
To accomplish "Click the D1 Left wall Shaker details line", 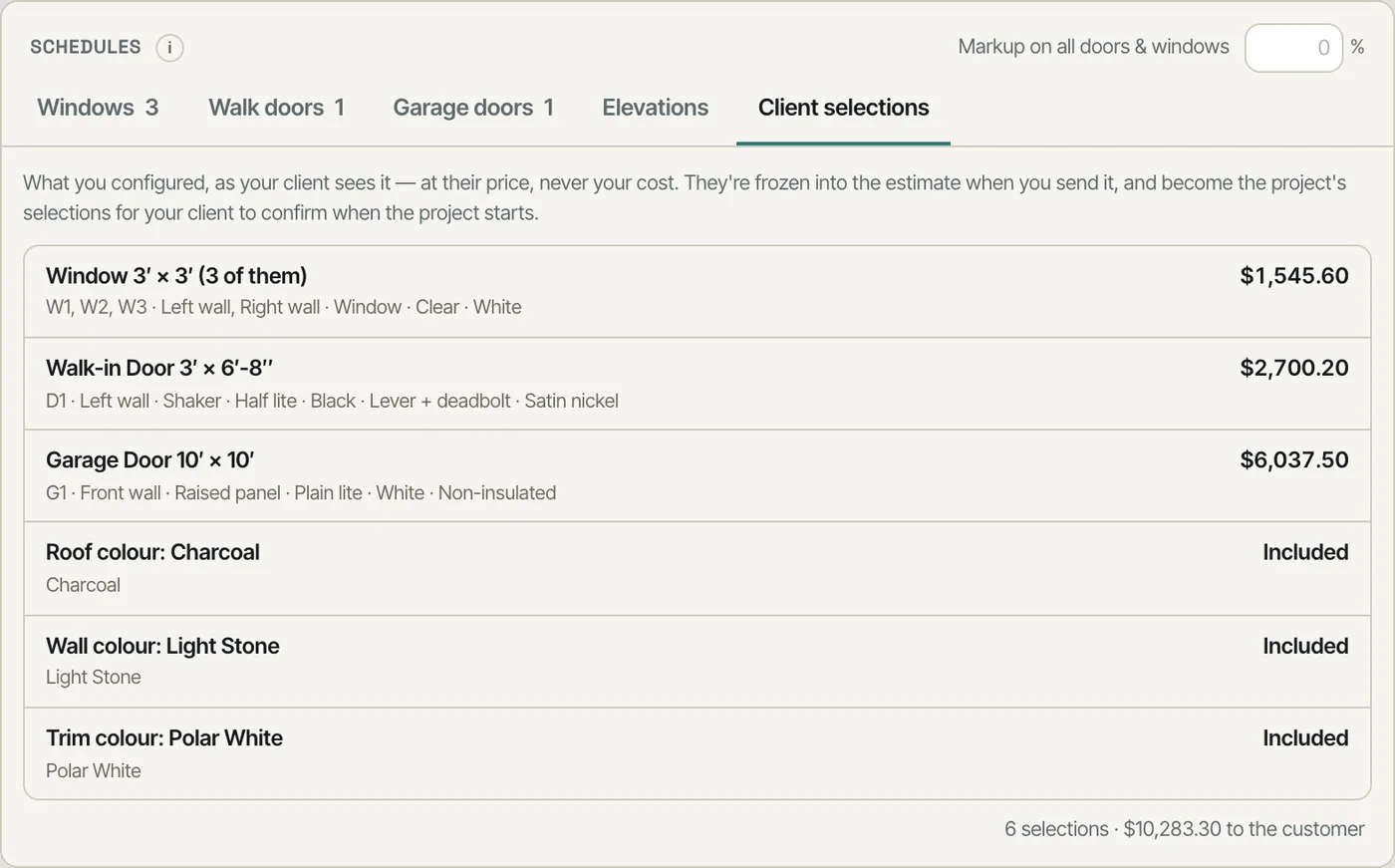I will 332,401.
